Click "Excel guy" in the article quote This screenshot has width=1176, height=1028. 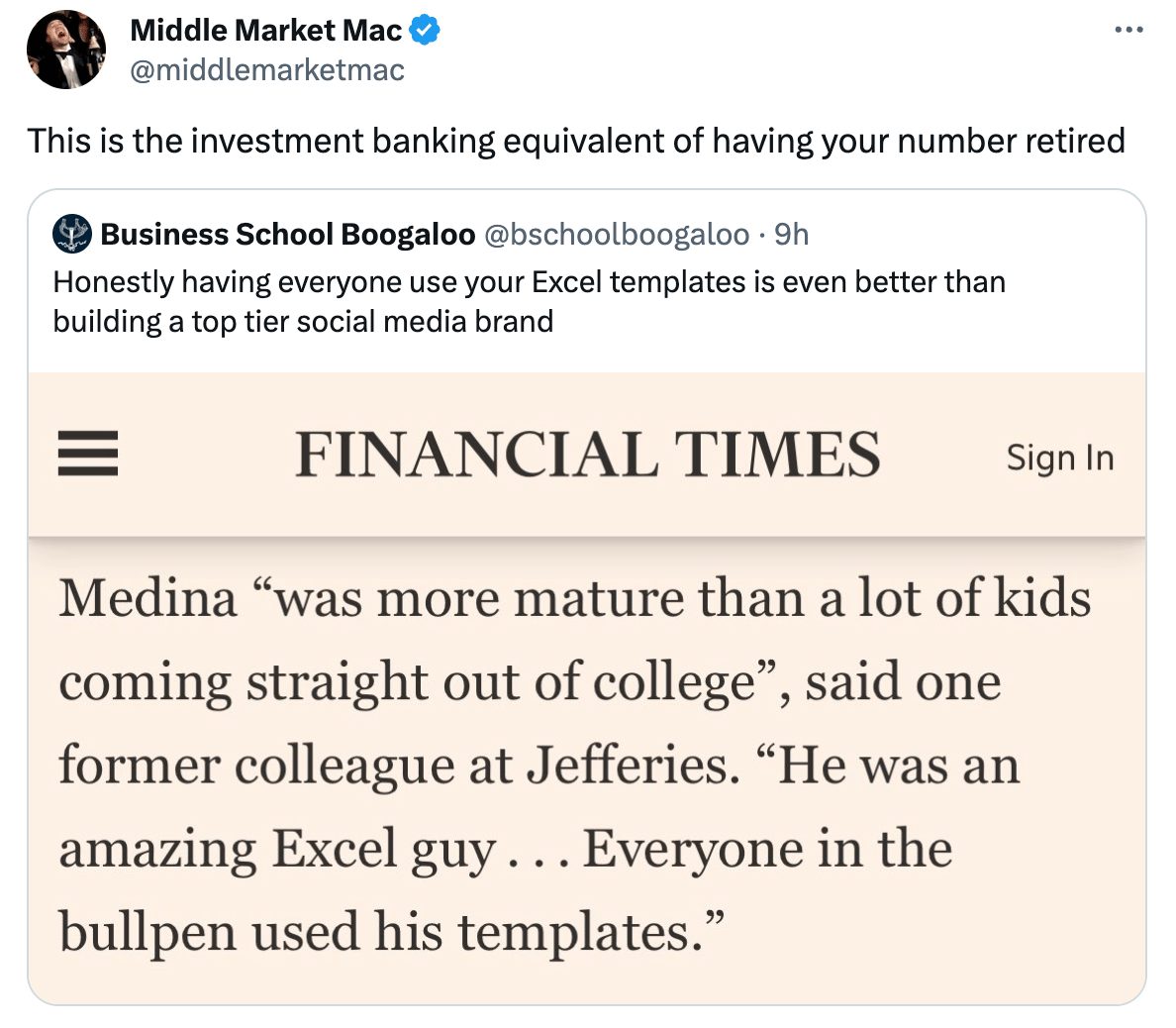click(383, 849)
